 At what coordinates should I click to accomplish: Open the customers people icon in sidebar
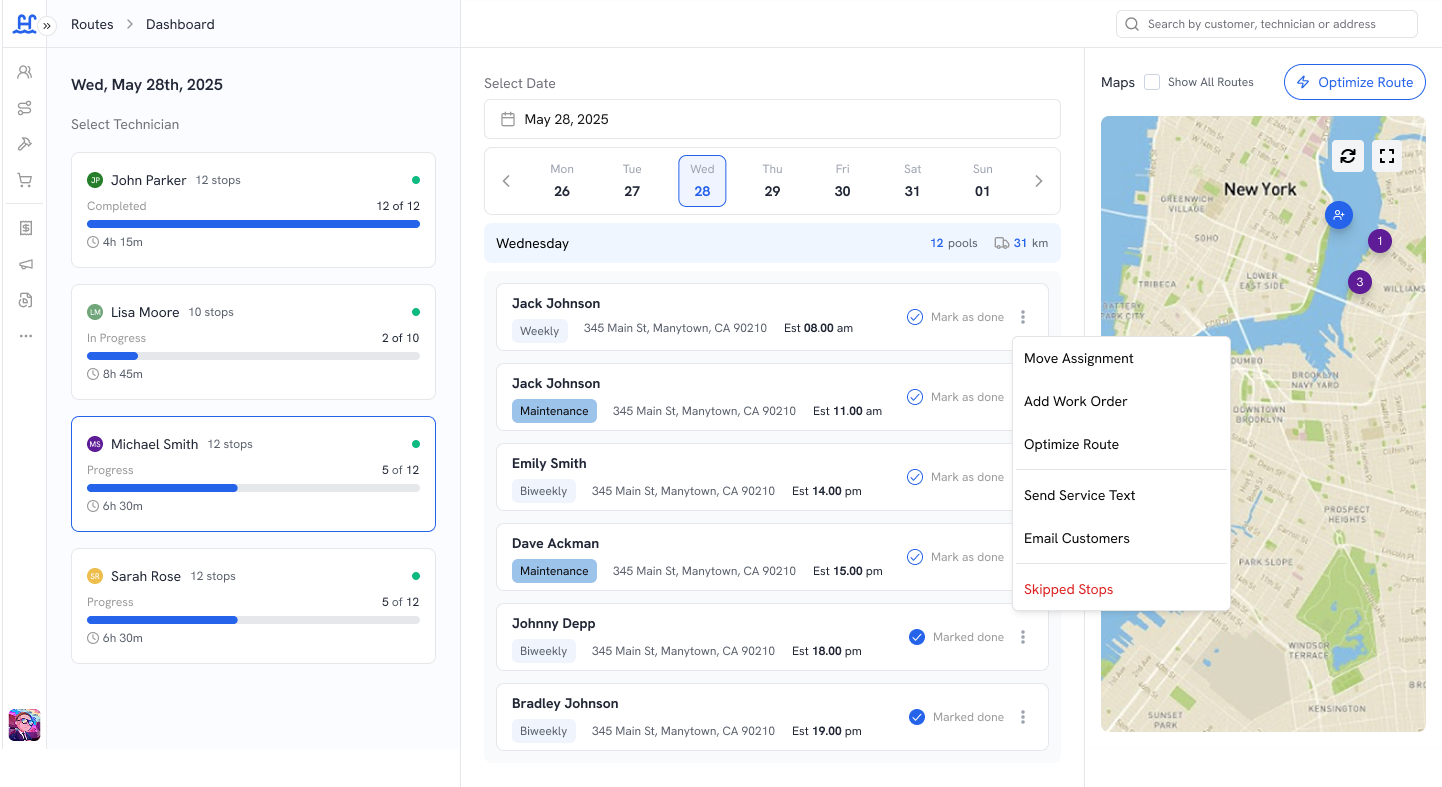pyautogui.click(x=25, y=72)
